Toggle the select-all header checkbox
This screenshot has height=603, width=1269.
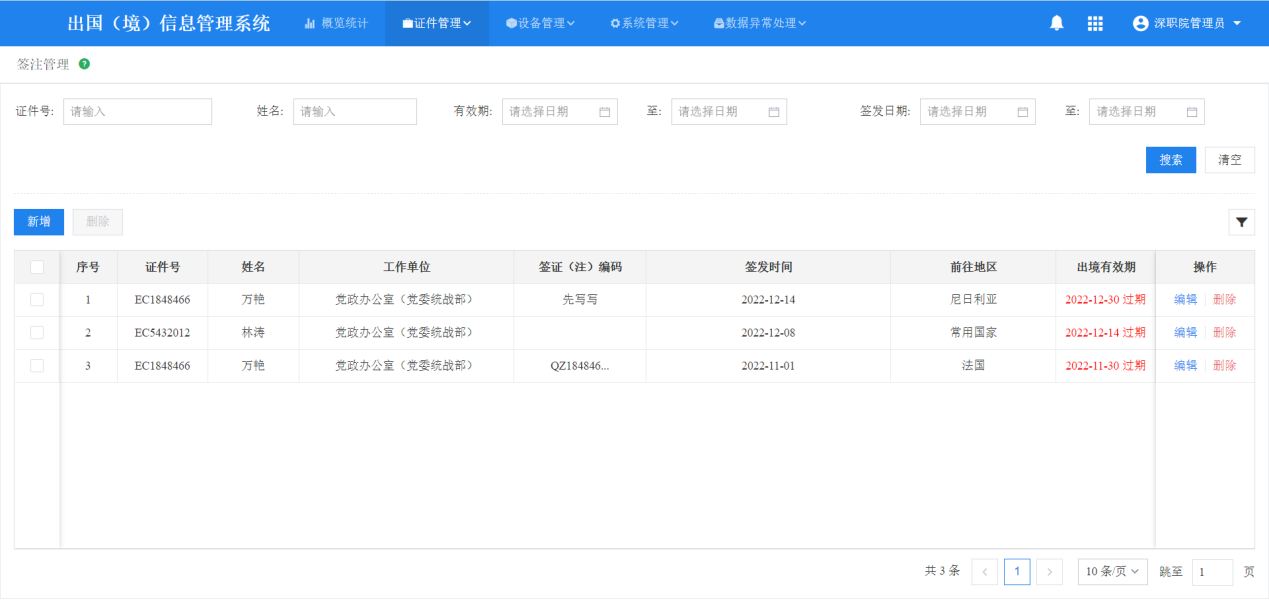tap(37, 267)
